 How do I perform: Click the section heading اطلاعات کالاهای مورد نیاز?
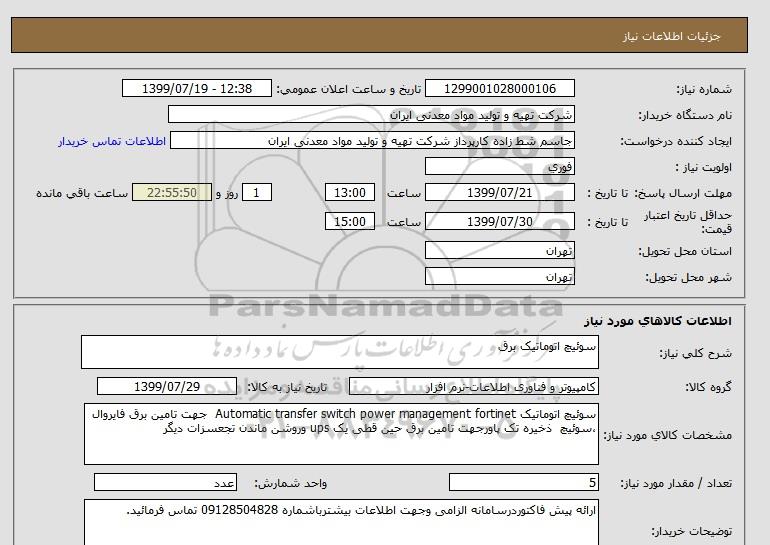pos(658,321)
